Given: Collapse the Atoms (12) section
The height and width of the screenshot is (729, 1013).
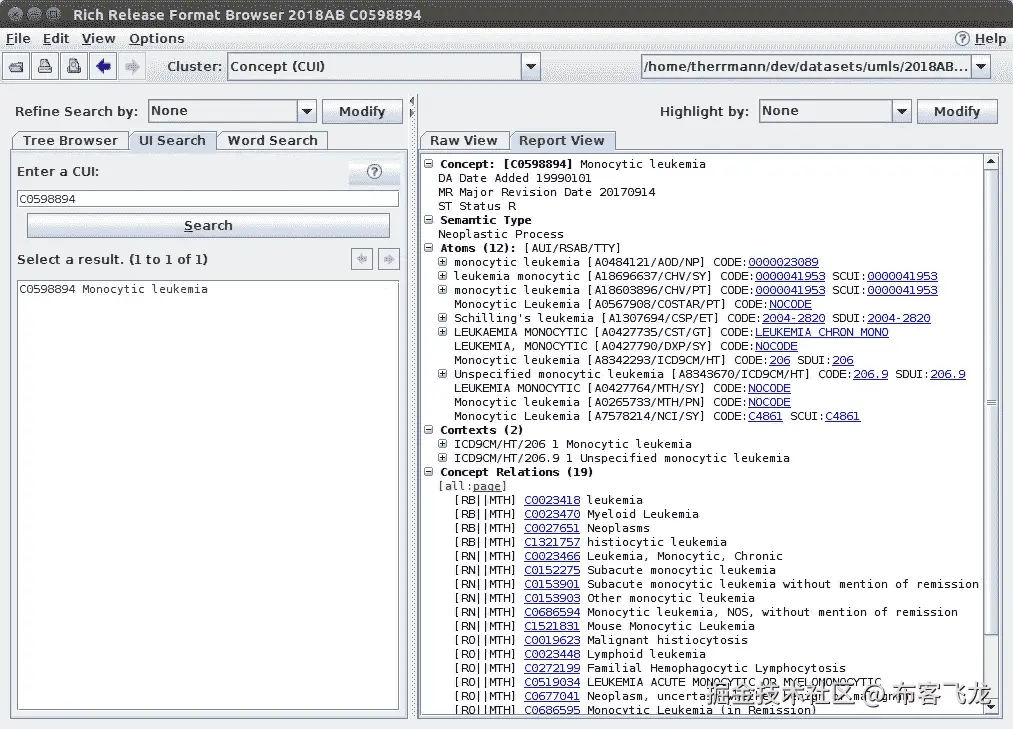Looking at the screenshot, I should point(428,248).
